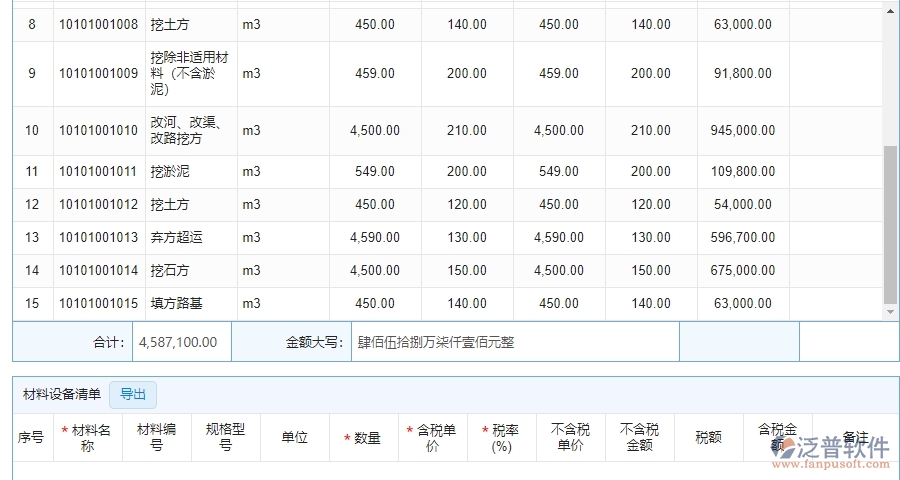Image resolution: width=900 pixels, height=480 pixels.
Task: Click the table's vertical scrollbar thumb
Action: [891, 225]
